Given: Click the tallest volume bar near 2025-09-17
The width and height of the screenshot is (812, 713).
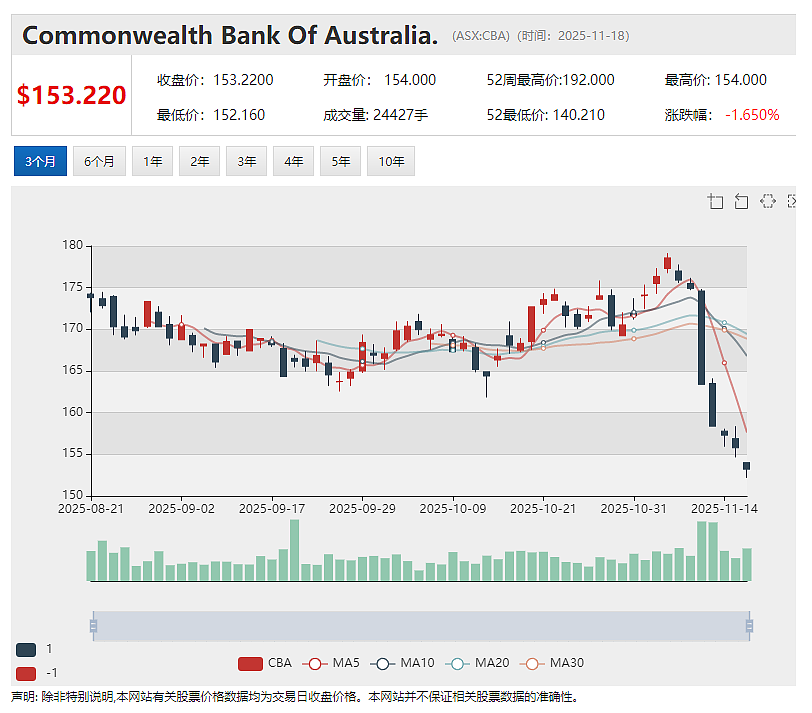Looking at the screenshot, I should tap(295, 550).
